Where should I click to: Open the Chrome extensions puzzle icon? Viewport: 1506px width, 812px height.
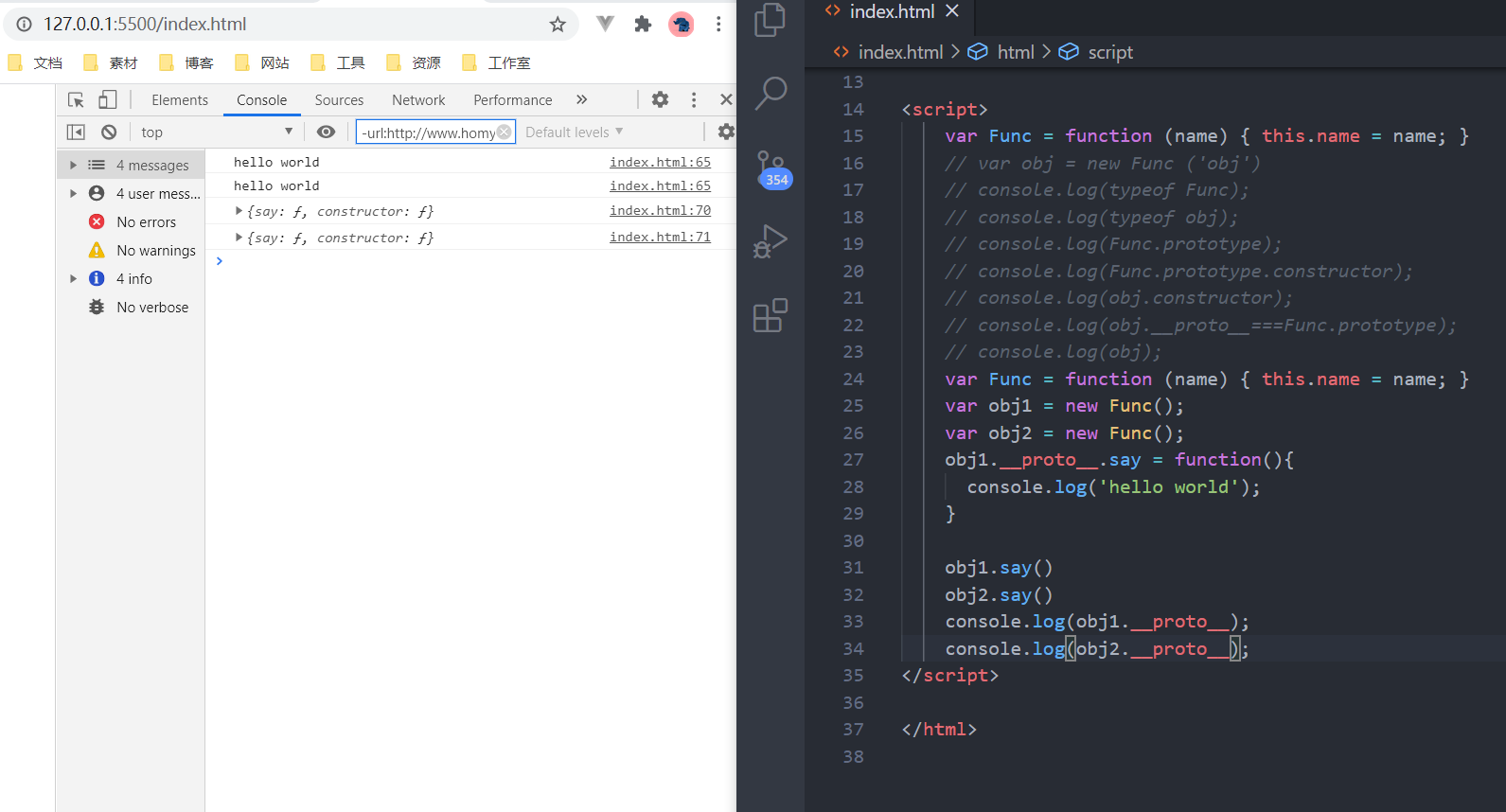(643, 24)
